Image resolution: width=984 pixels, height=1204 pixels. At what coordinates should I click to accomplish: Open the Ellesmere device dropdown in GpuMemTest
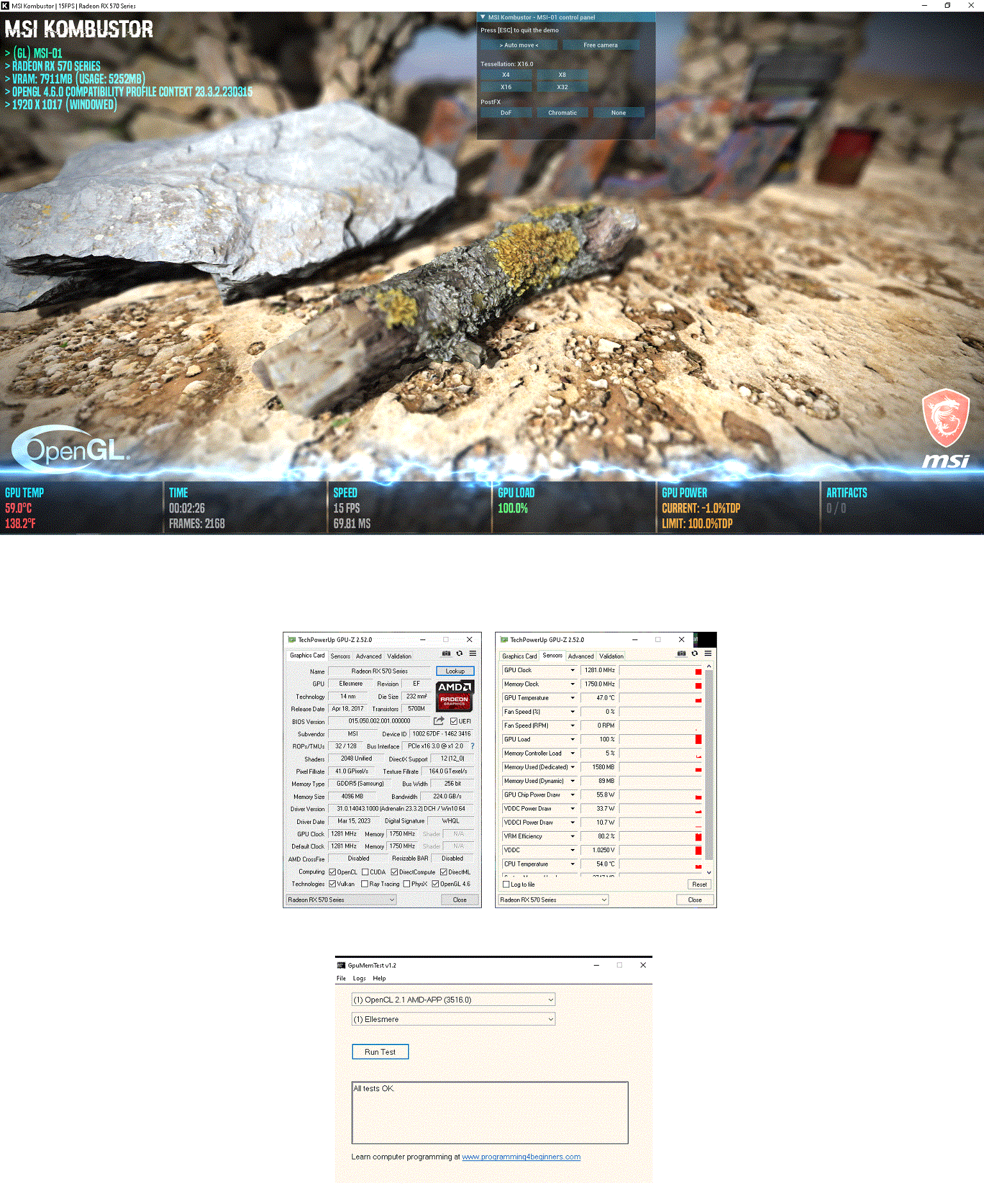coord(454,1019)
